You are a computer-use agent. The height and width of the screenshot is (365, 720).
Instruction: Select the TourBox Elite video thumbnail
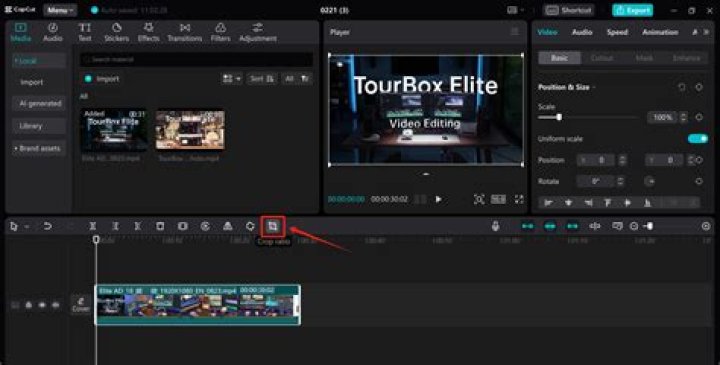click(x=114, y=130)
